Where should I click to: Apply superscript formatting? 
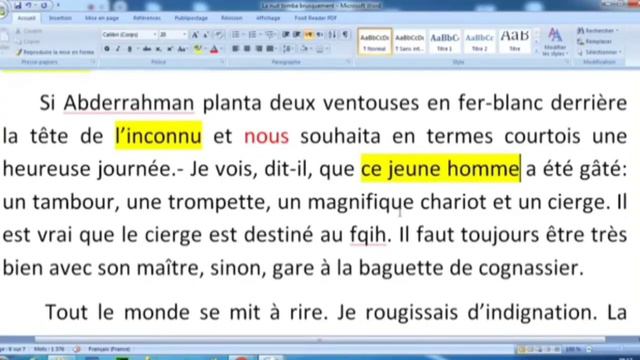coord(169,49)
